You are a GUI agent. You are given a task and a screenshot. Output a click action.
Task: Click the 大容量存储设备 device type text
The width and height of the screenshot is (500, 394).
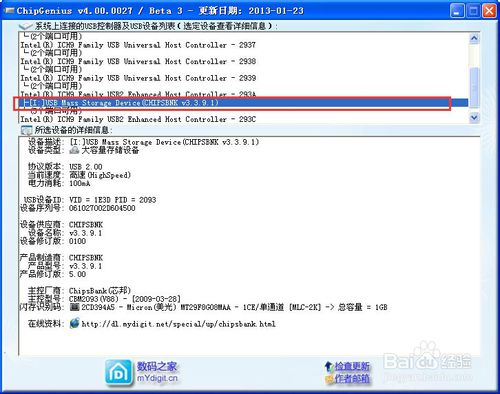click(x=110, y=150)
